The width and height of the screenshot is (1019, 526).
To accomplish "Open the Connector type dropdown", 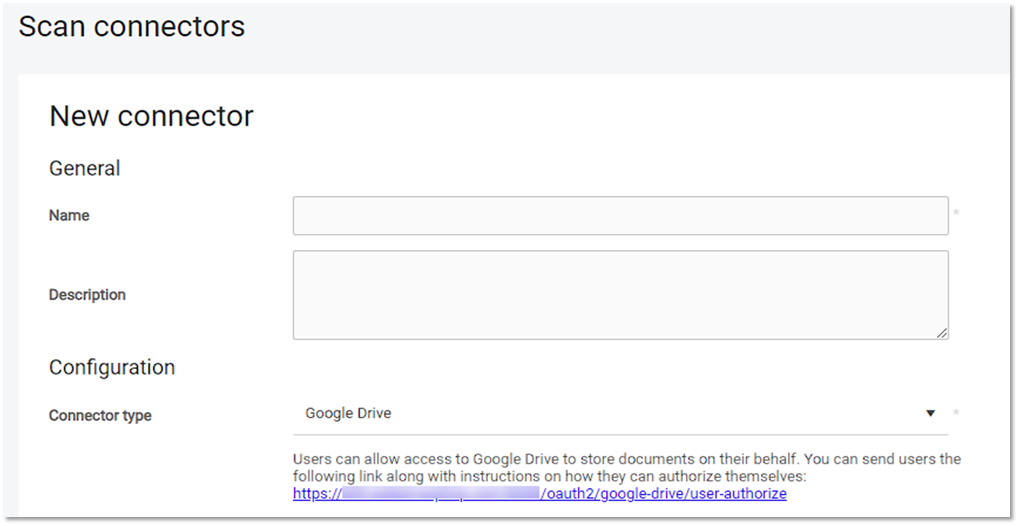I will [620, 414].
